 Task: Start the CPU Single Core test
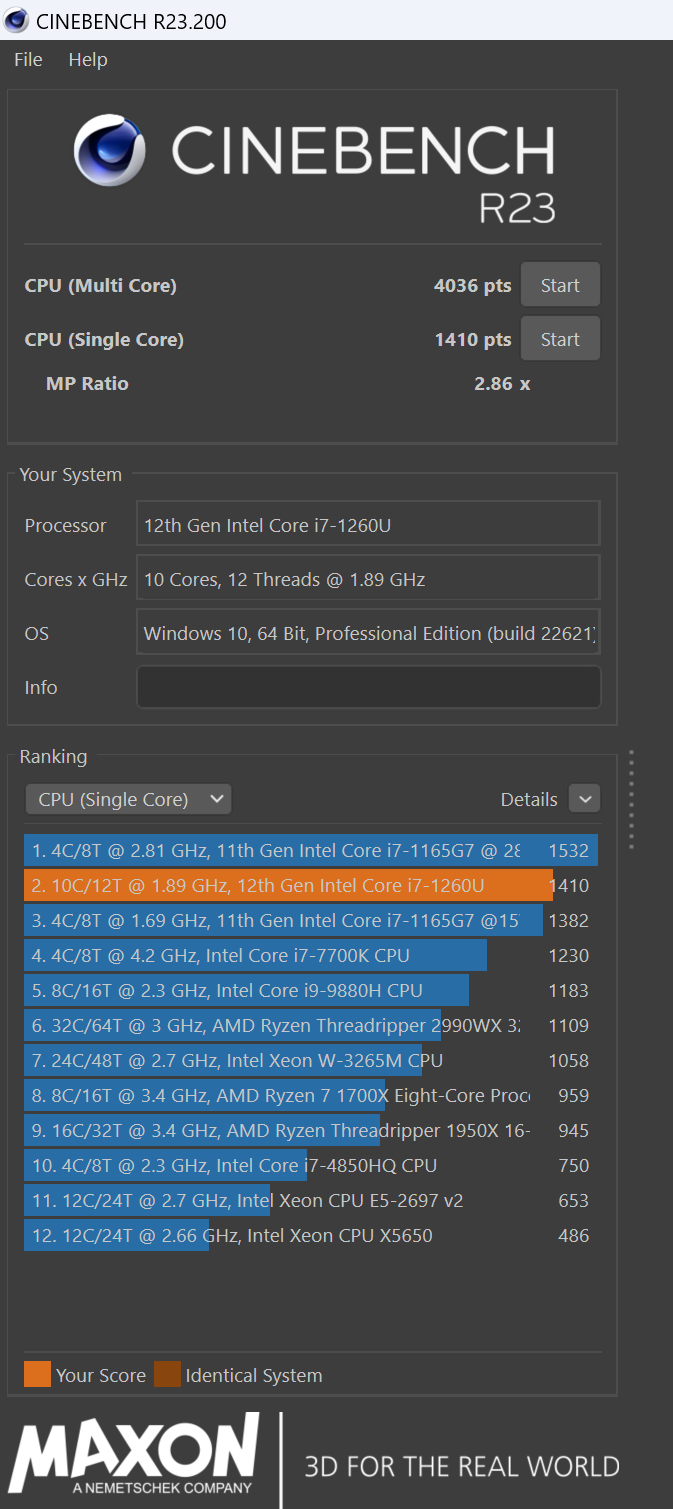560,339
